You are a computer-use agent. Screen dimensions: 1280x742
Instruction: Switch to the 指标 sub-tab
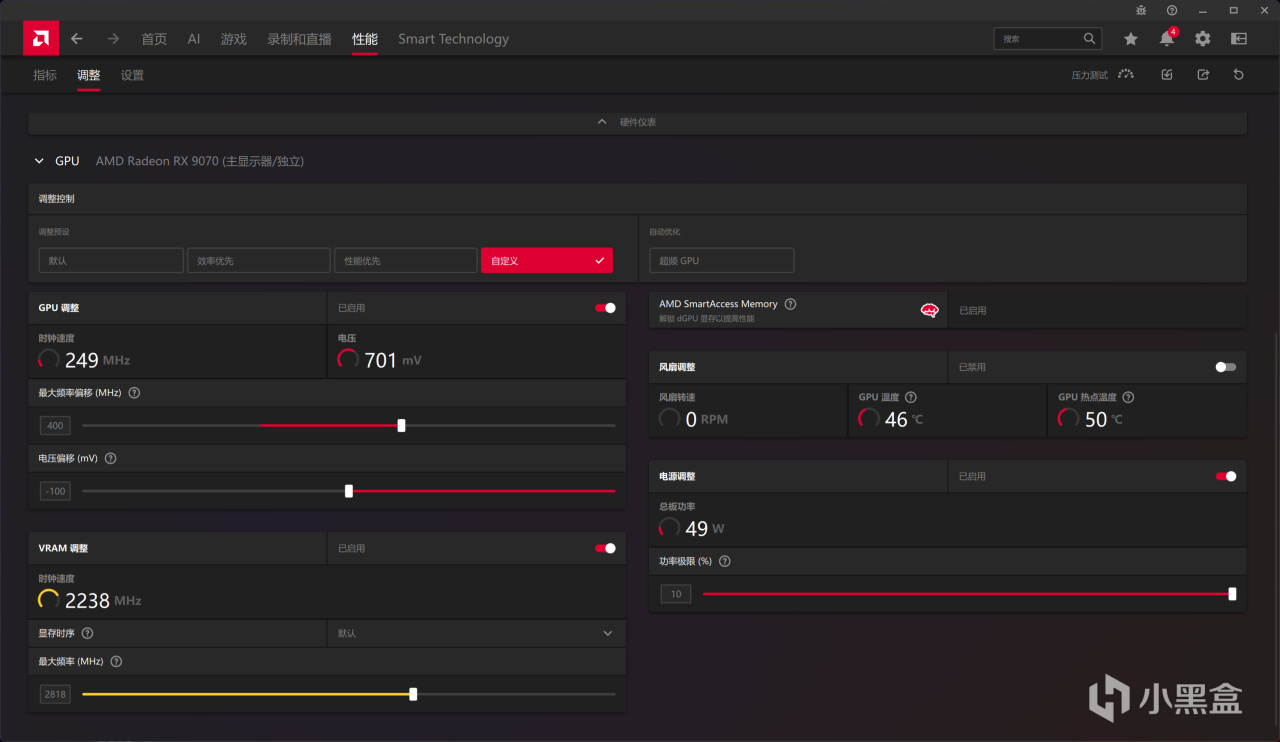(x=45, y=75)
